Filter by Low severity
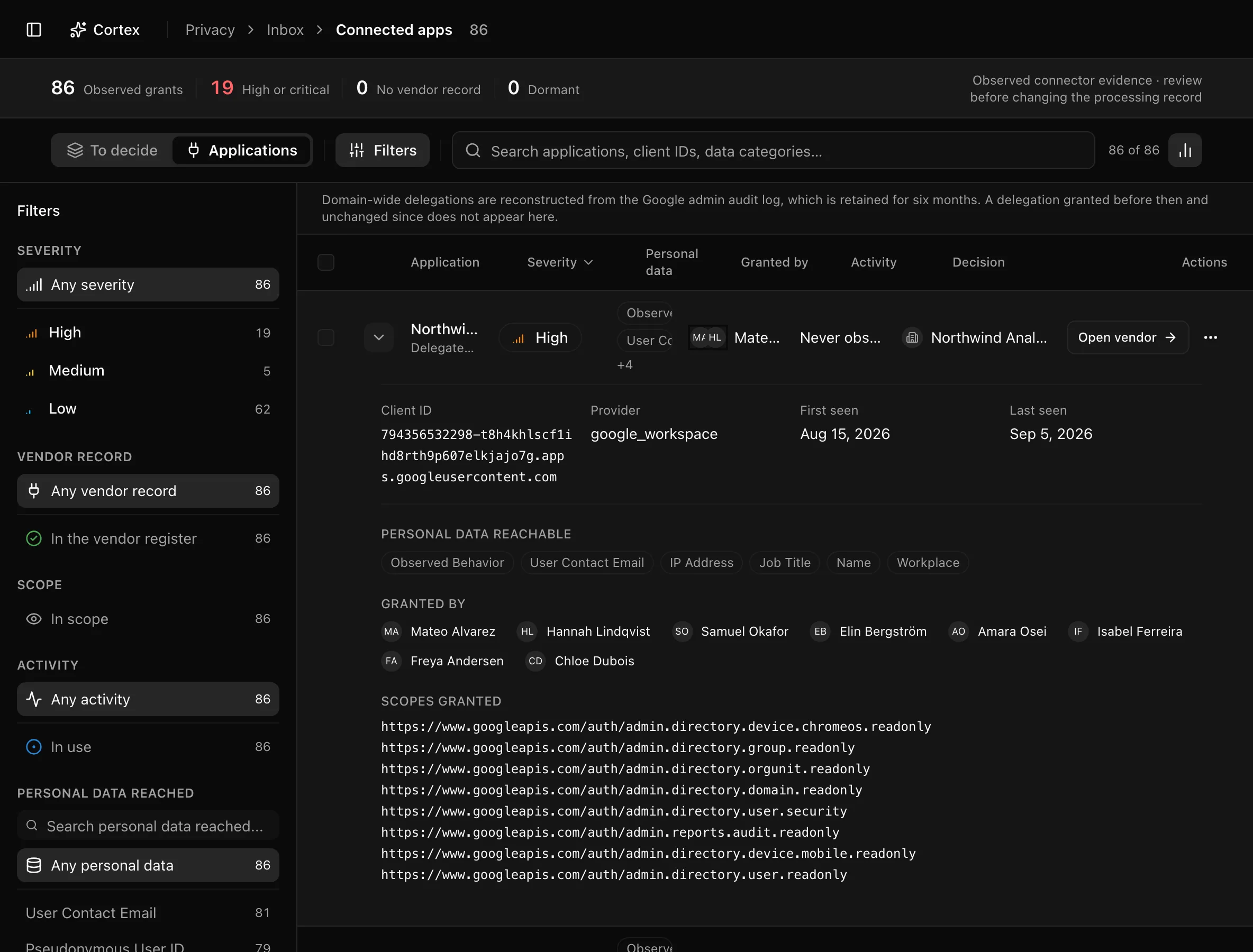This screenshot has height=952, width=1253. [x=148, y=408]
